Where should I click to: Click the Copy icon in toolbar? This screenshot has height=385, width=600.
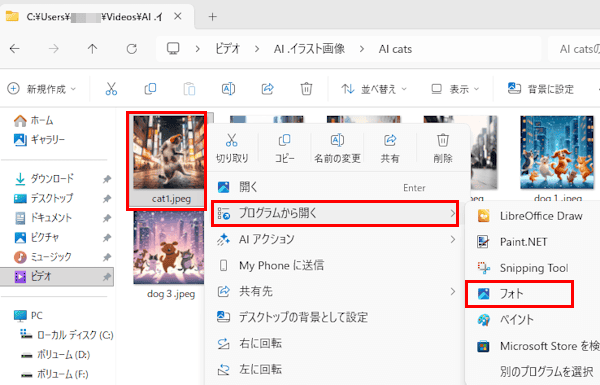coord(150,89)
